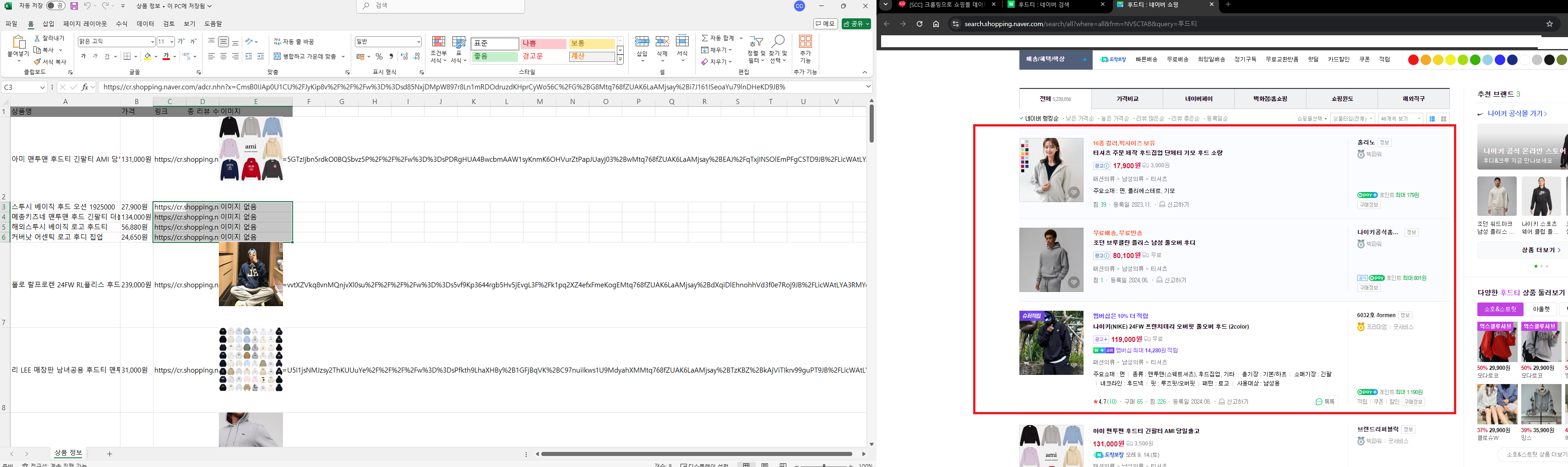Bookmark the page with the star icon

1550,24
